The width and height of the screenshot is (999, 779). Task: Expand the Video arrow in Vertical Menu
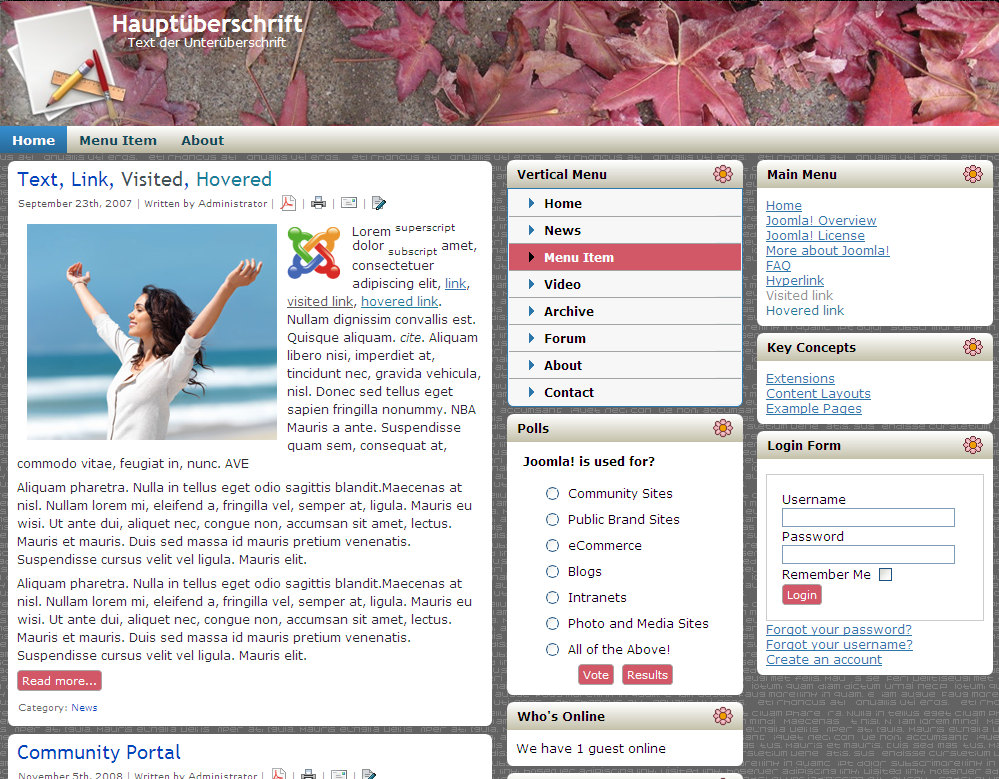click(531, 284)
